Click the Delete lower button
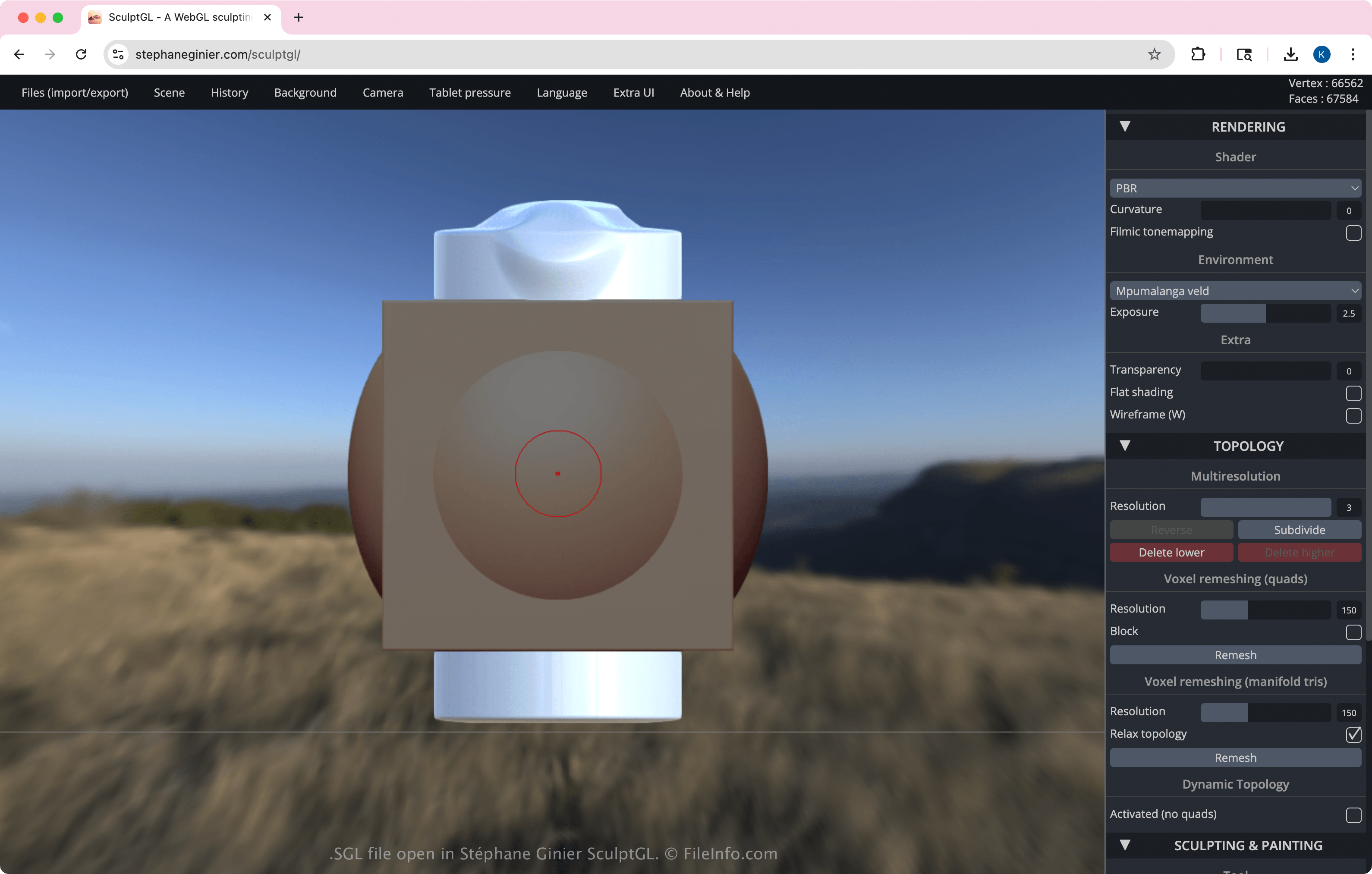 1171,552
